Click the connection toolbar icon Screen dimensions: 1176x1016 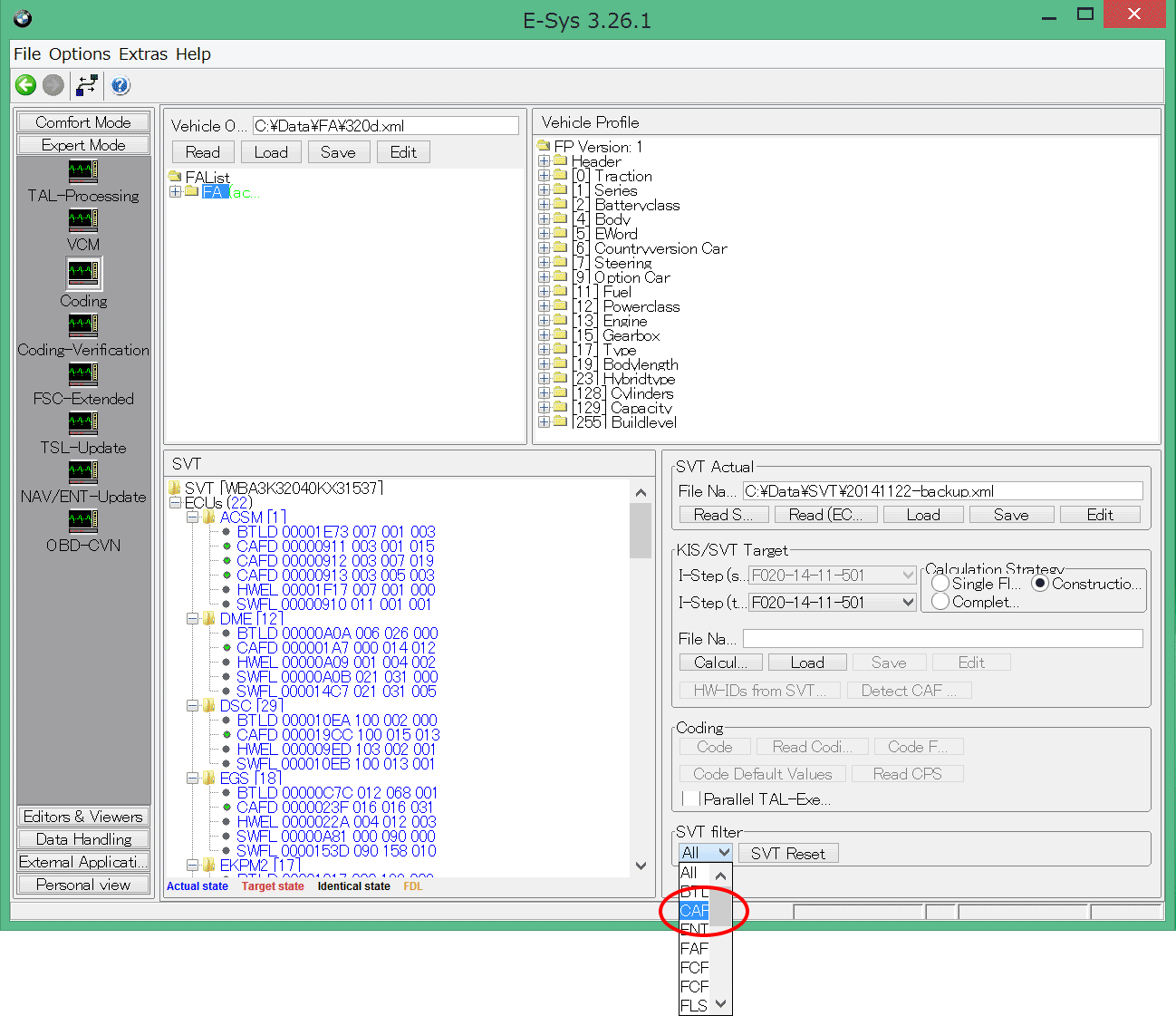coord(87,85)
